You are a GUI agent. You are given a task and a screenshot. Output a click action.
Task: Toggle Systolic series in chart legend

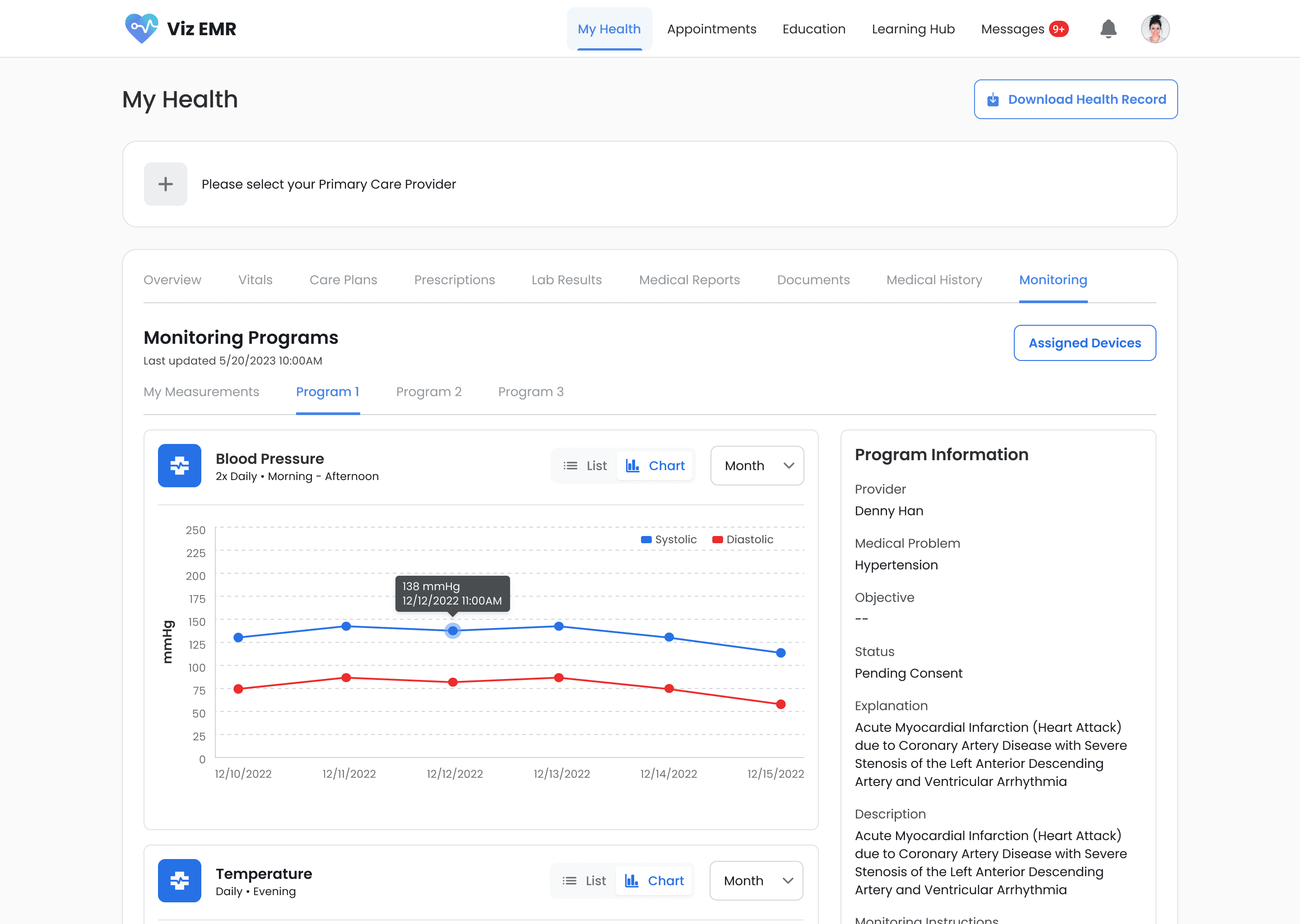pos(668,540)
